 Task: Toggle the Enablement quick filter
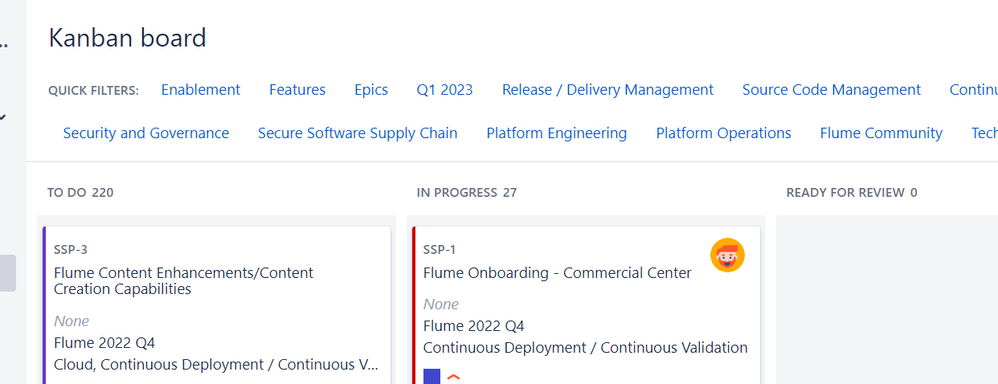click(200, 90)
